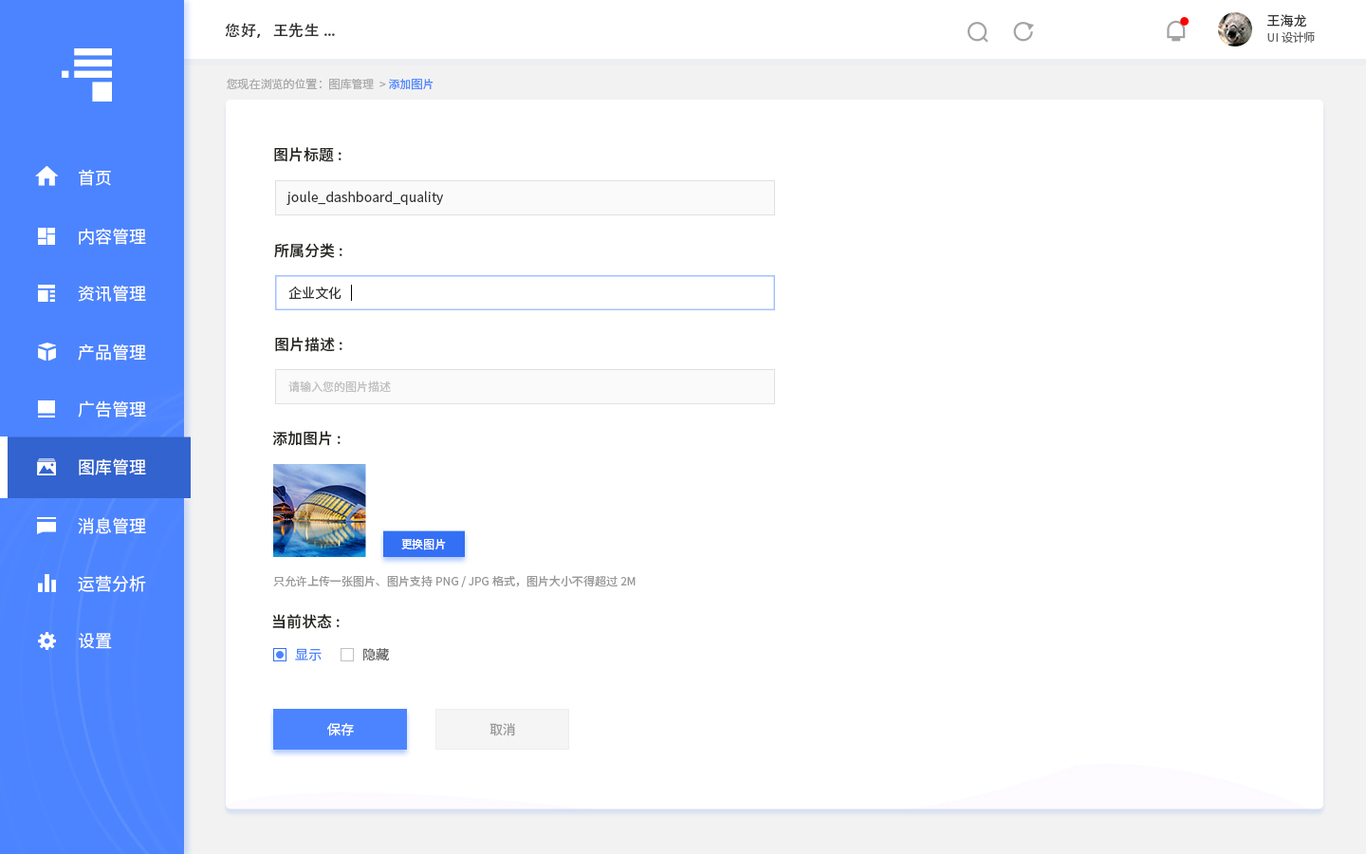The image size is (1366, 854).
Task: Select 图库管理 in the sidebar
Action: pos(99,467)
